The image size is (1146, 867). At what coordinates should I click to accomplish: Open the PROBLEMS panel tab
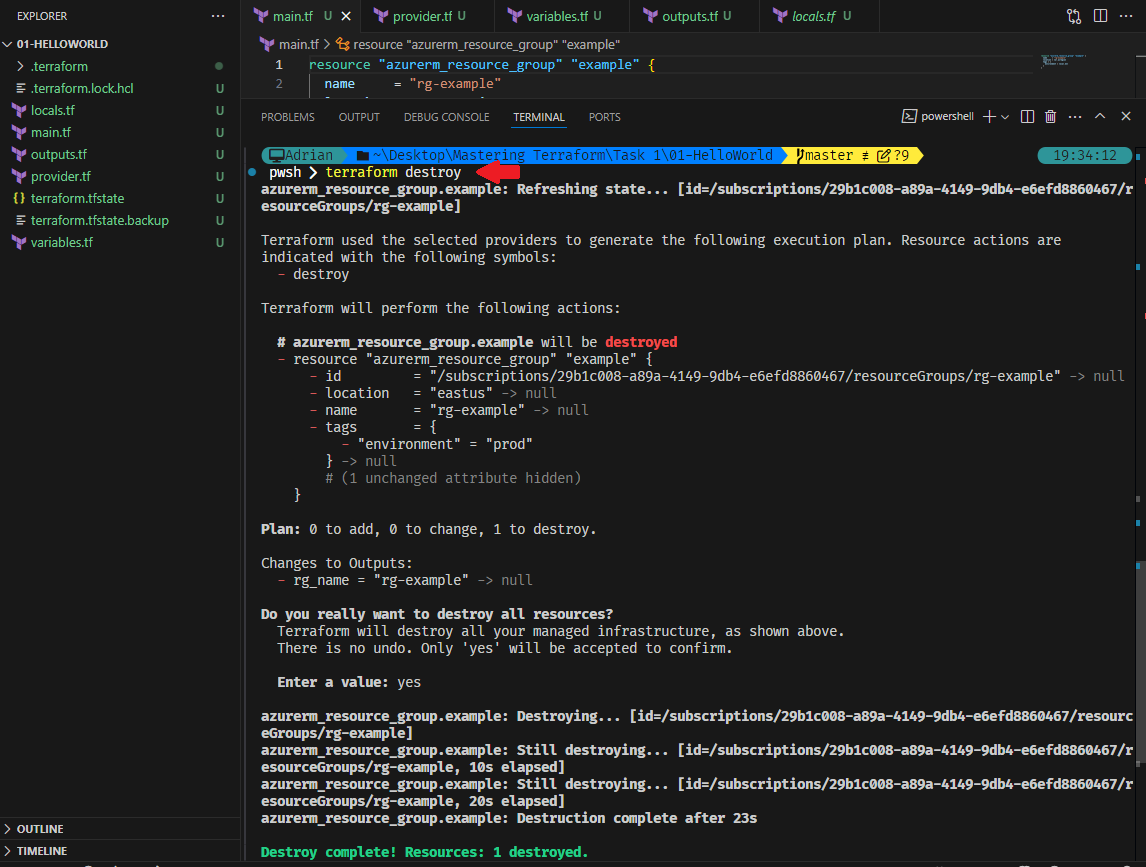point(288,117)
